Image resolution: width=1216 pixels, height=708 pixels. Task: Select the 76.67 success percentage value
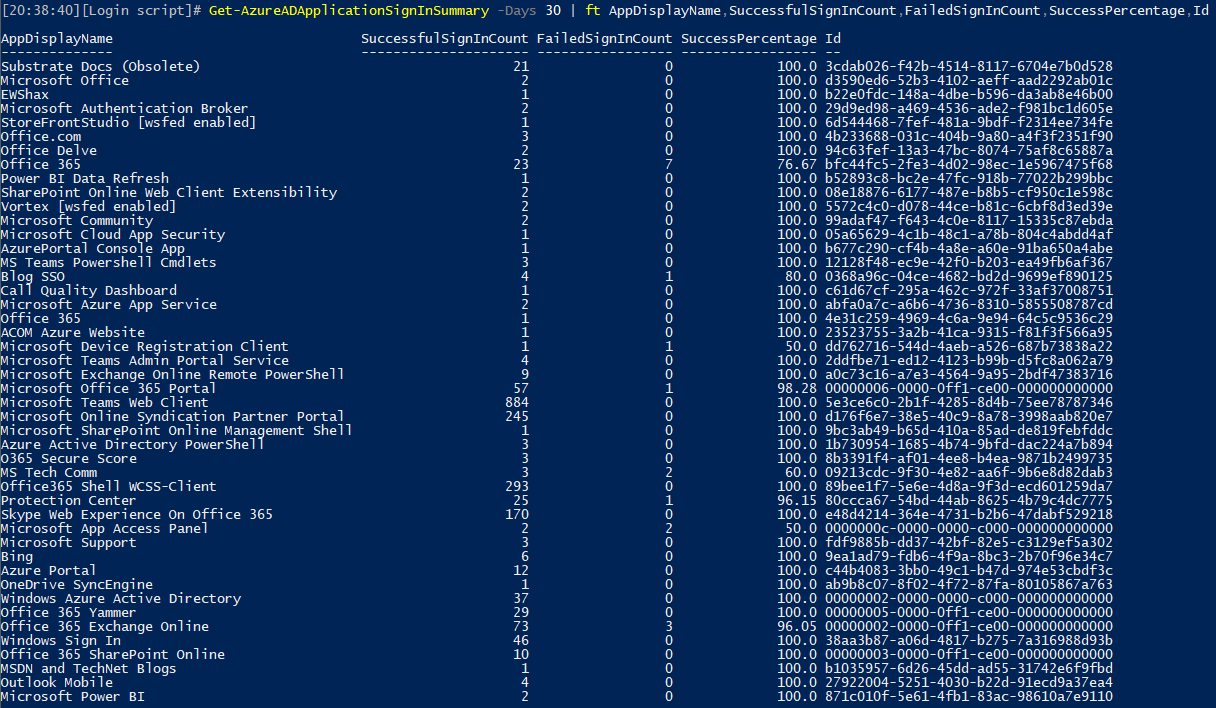click(797, 164)
